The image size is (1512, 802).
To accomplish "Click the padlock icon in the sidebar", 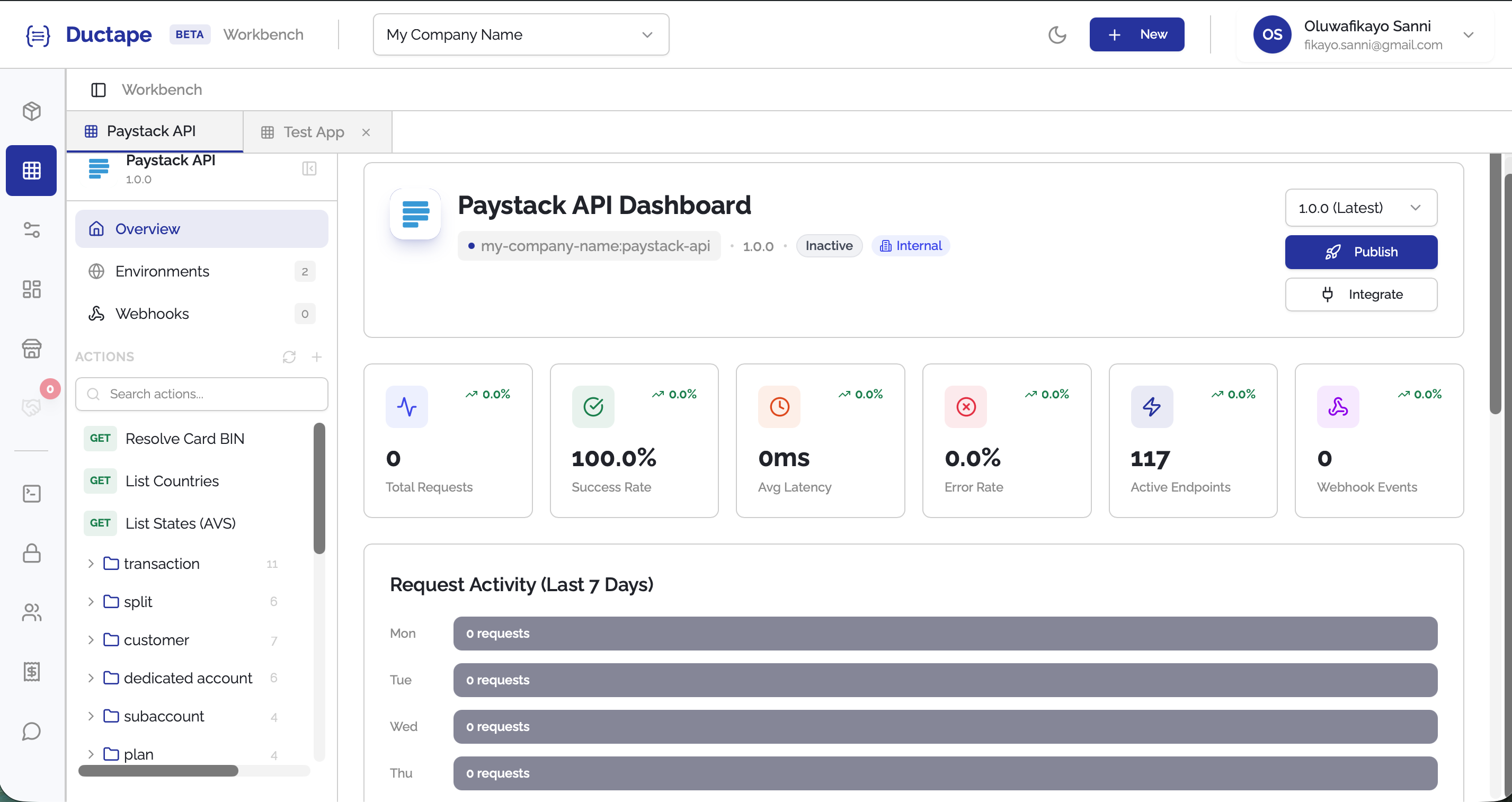I will click(x=32, y=553).
